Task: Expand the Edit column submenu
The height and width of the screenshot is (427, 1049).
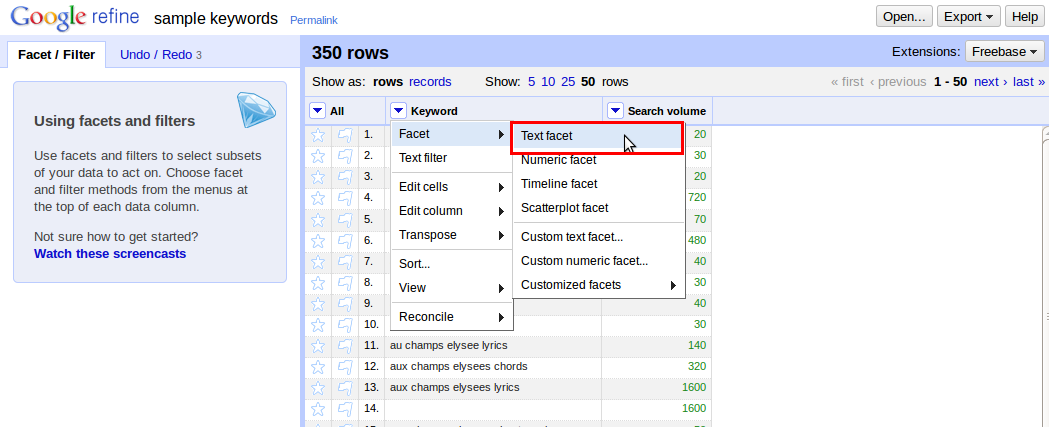Action: coord(452,211)
